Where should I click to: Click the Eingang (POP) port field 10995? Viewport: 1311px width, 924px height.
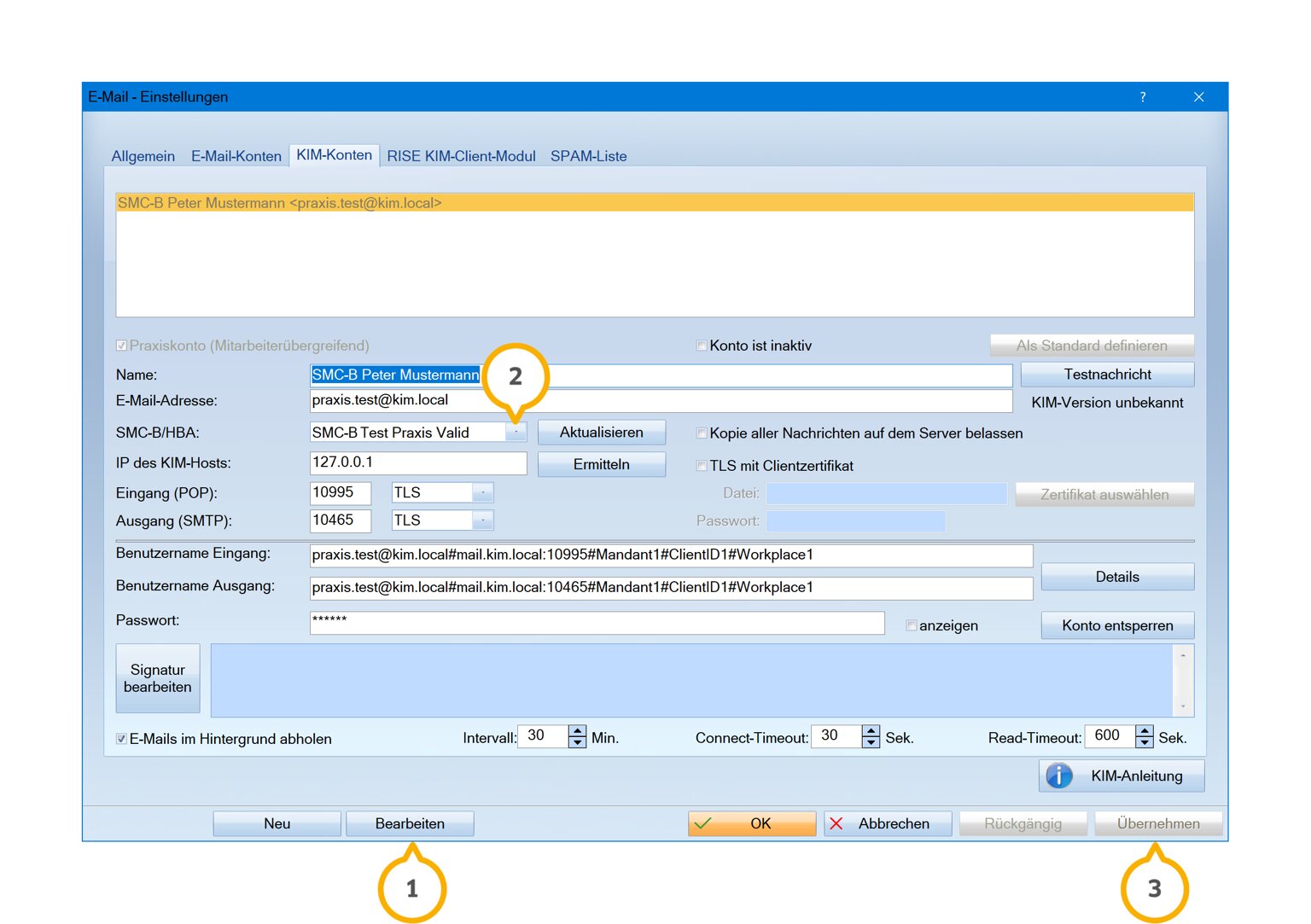pos(341,493)
